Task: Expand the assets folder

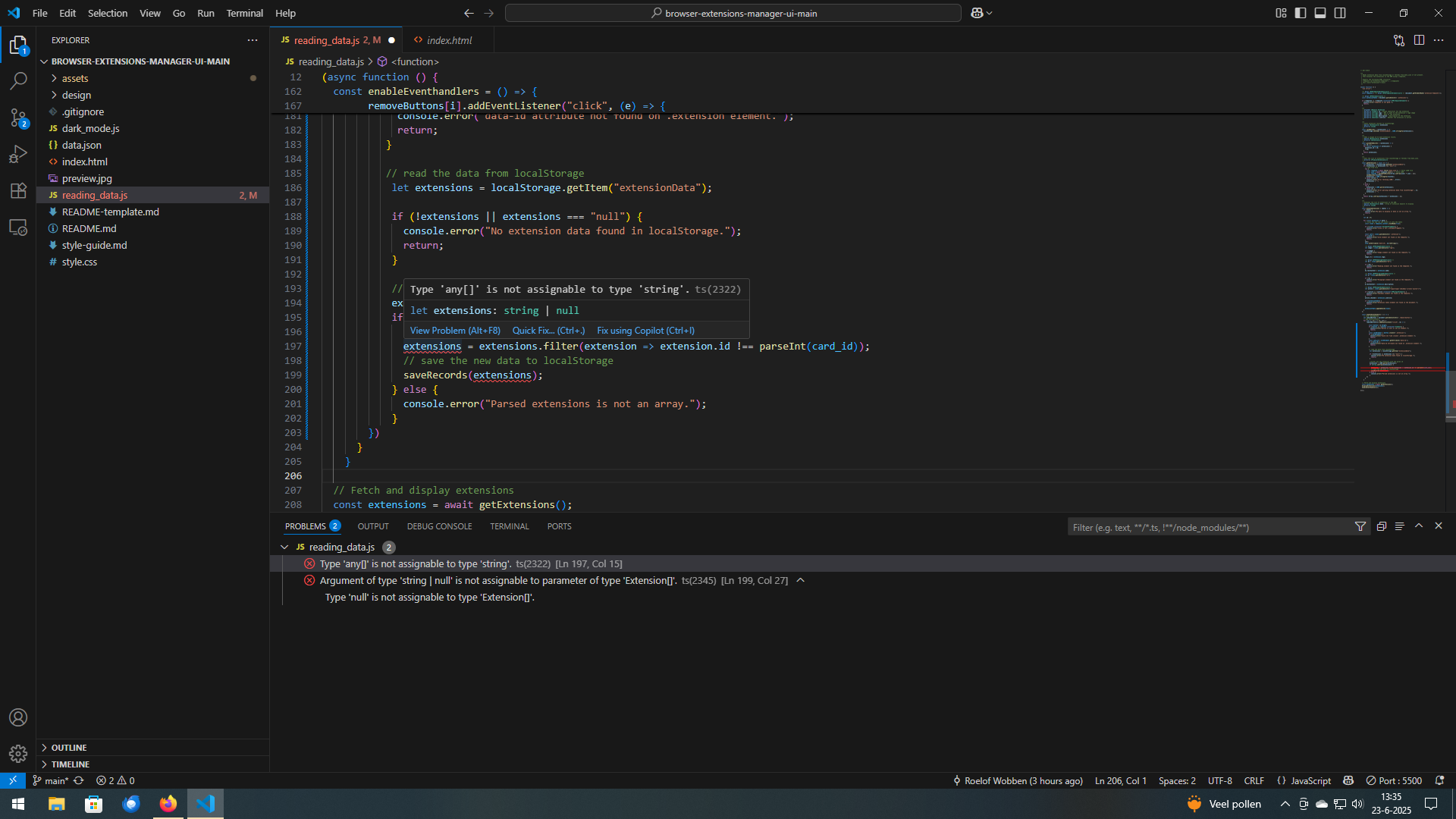Action: click(74, 78)
